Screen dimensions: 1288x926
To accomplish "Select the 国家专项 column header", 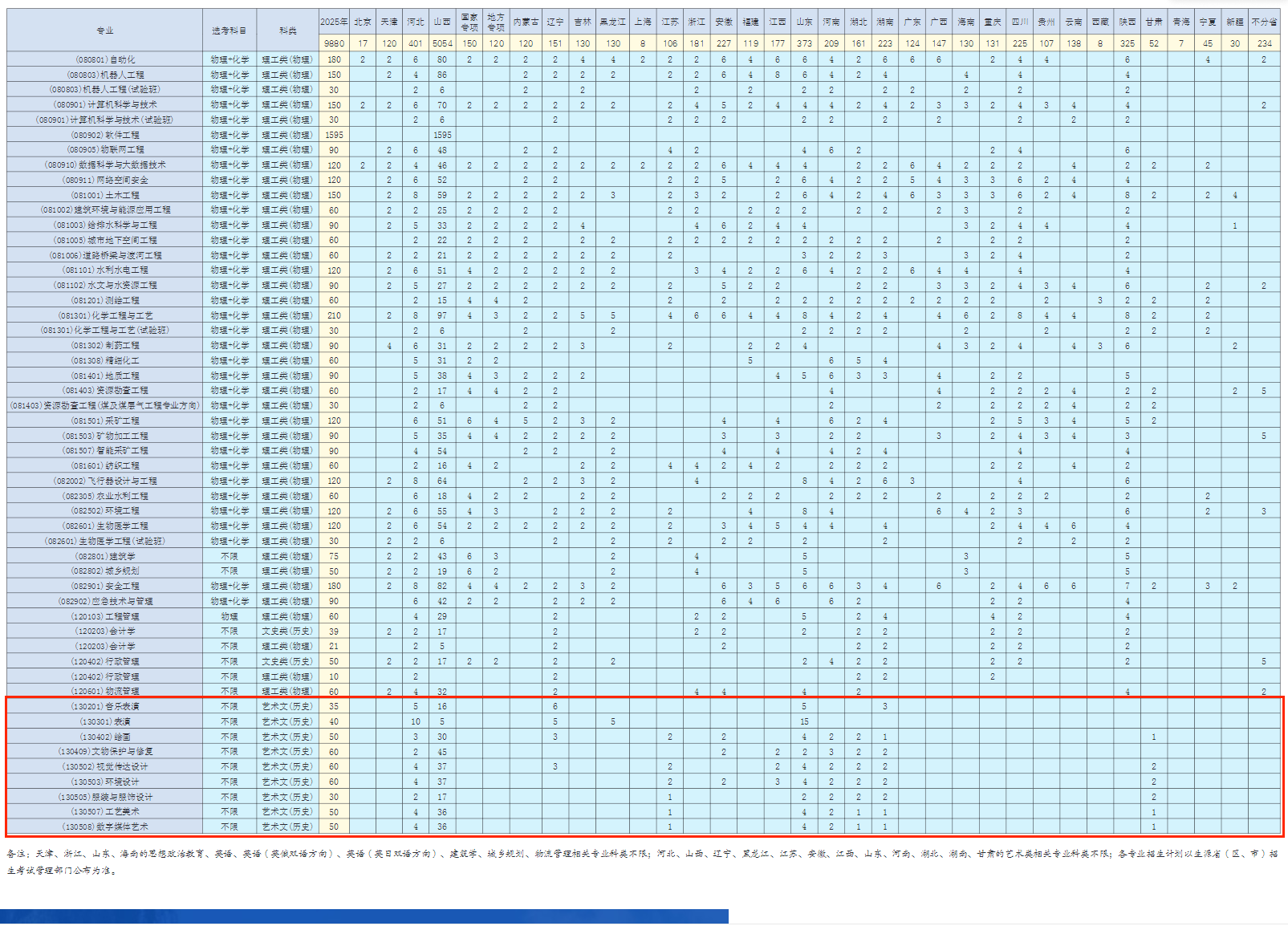I will click(469, 22).
